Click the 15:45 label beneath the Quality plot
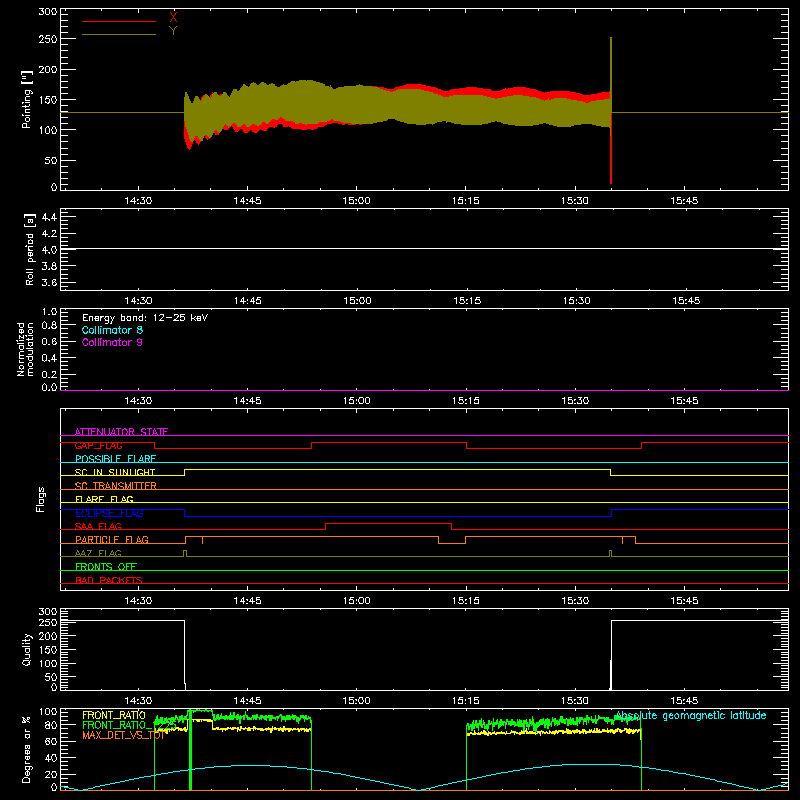 coord(684,701)
